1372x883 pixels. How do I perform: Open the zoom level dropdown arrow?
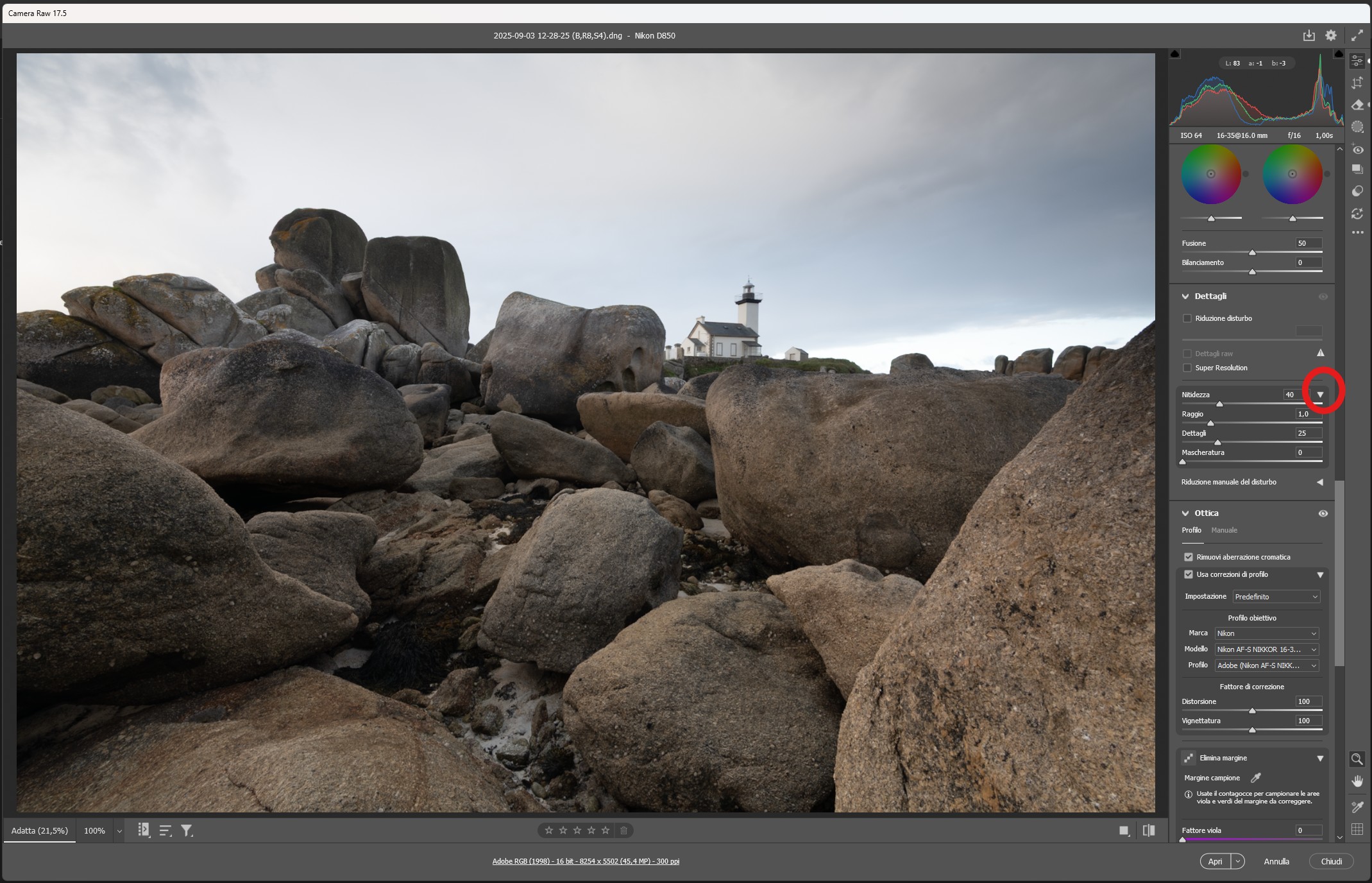(x=119, y=831)
